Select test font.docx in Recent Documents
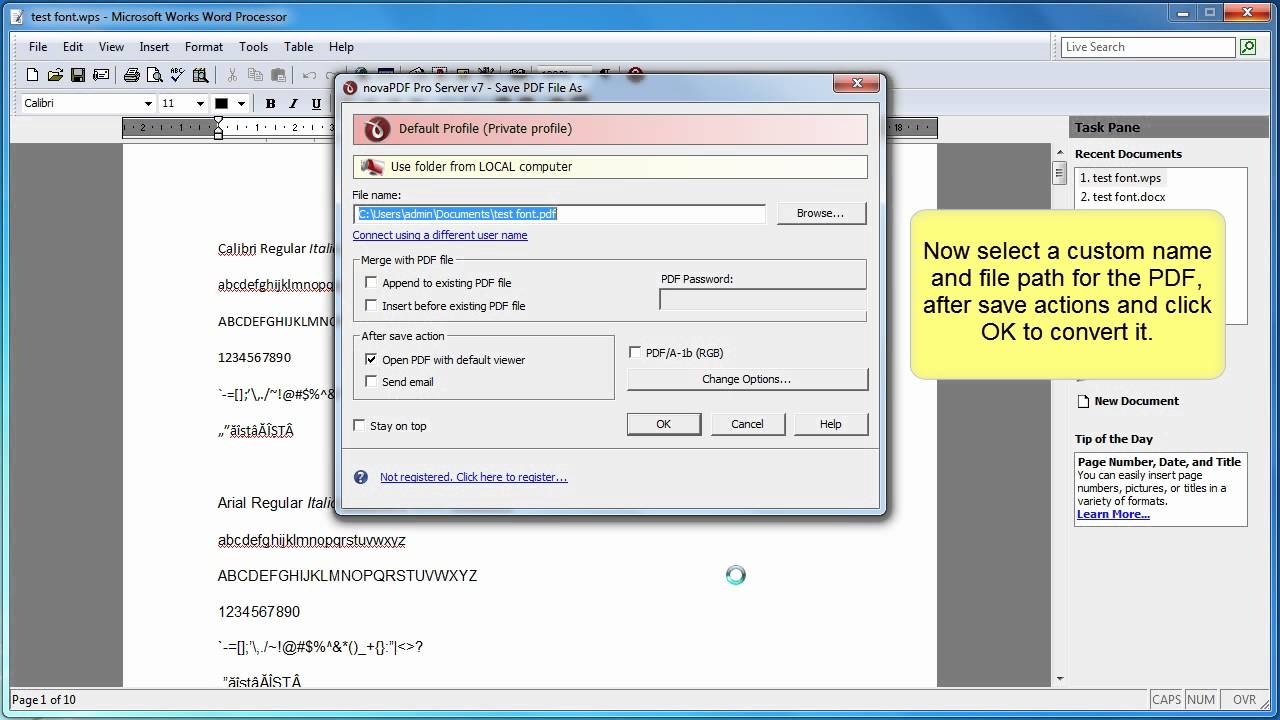The image size is (1280, 720). [1122, 197]
